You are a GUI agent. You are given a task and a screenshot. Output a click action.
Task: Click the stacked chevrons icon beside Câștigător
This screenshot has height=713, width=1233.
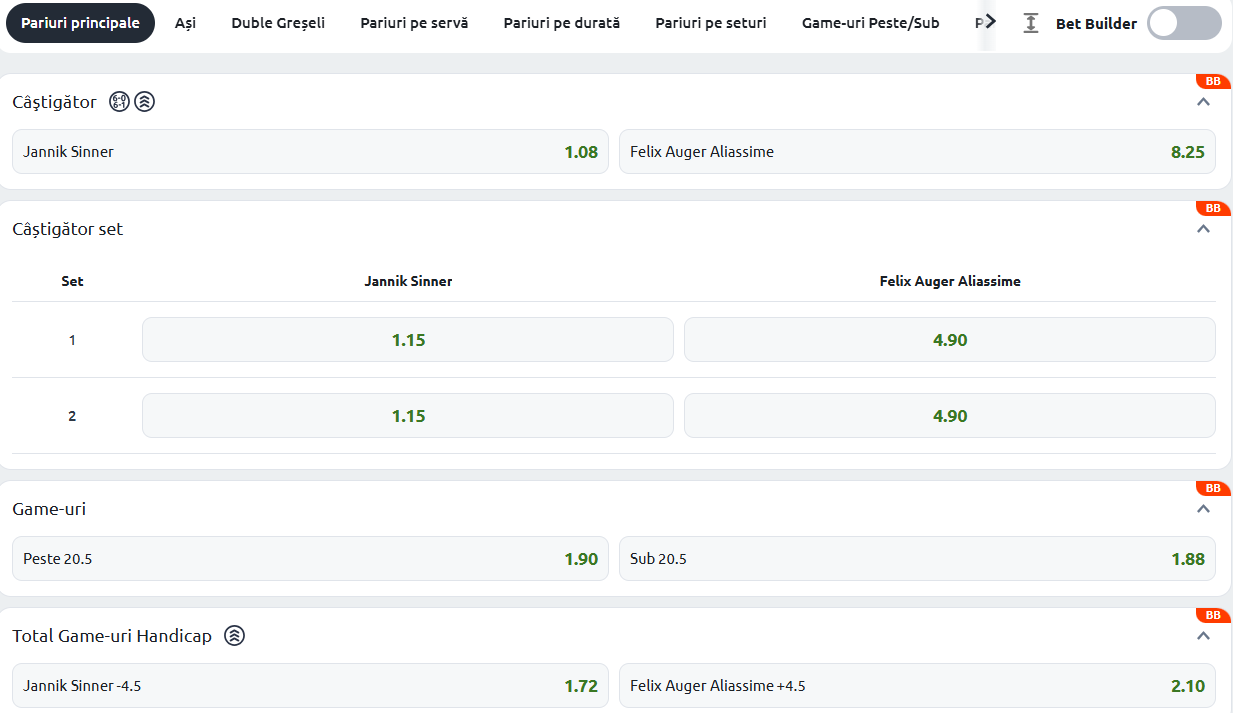pyautogui.click(x=144, y=101)
